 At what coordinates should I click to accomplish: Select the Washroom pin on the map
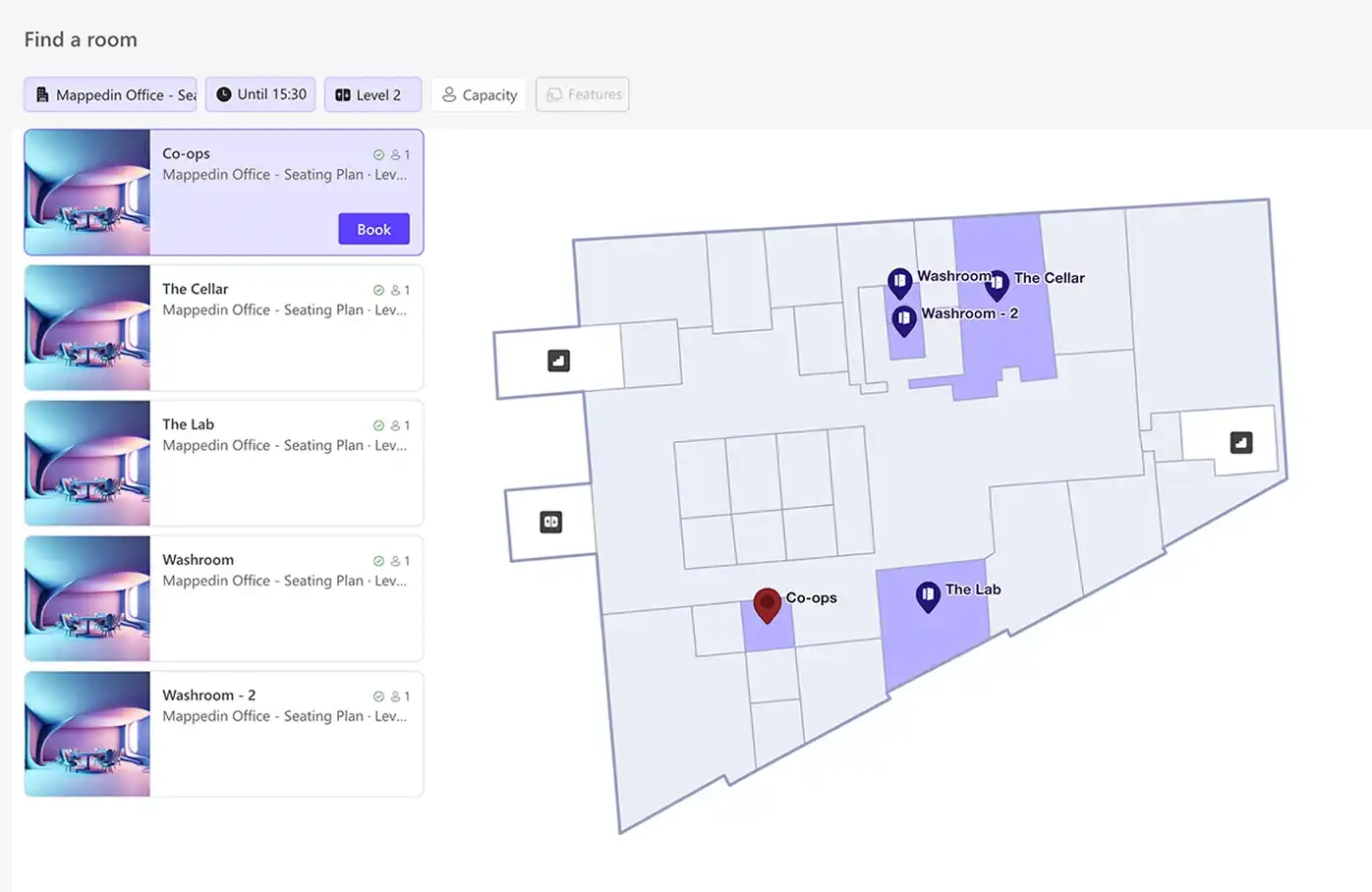[901, 280]
